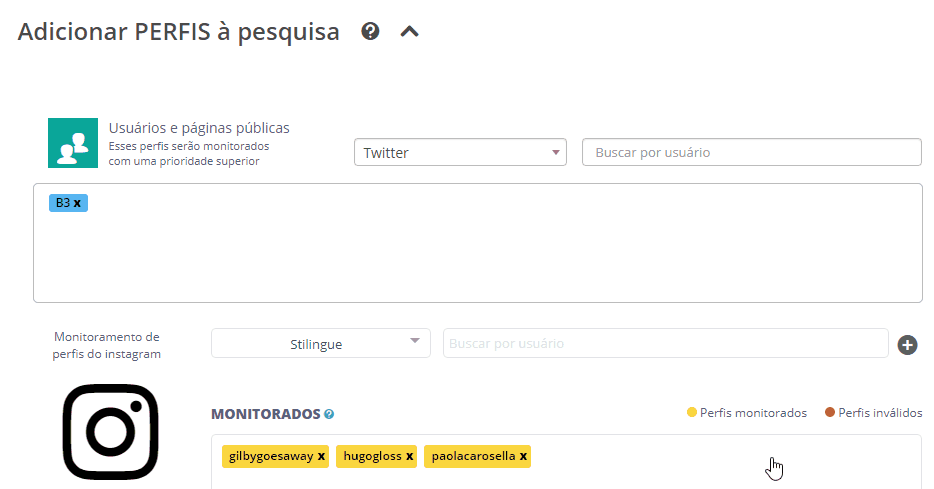
Task: Click inside the public profiles tag box
Action: tap(477, 250)
